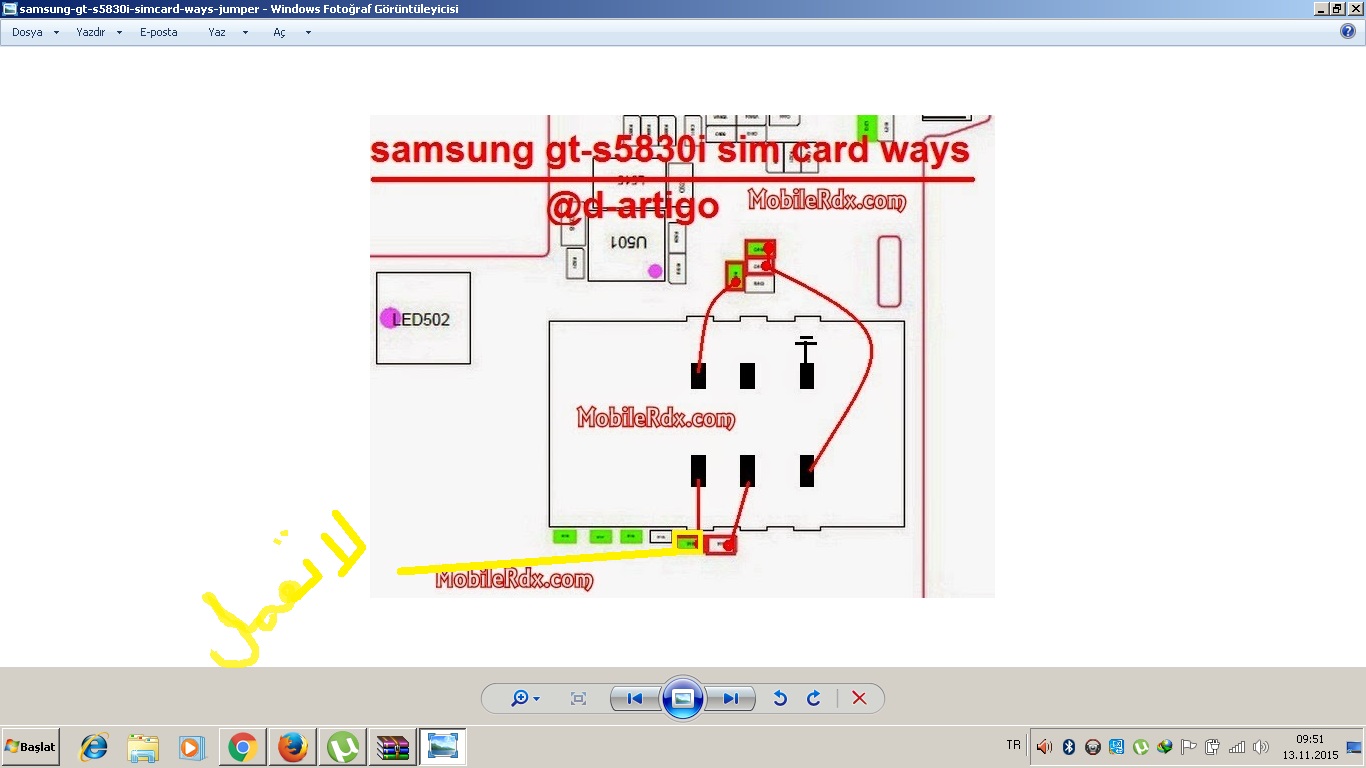1366x768 pixels.
Task: Minimize the photo viewer window
Action: 1321,8
